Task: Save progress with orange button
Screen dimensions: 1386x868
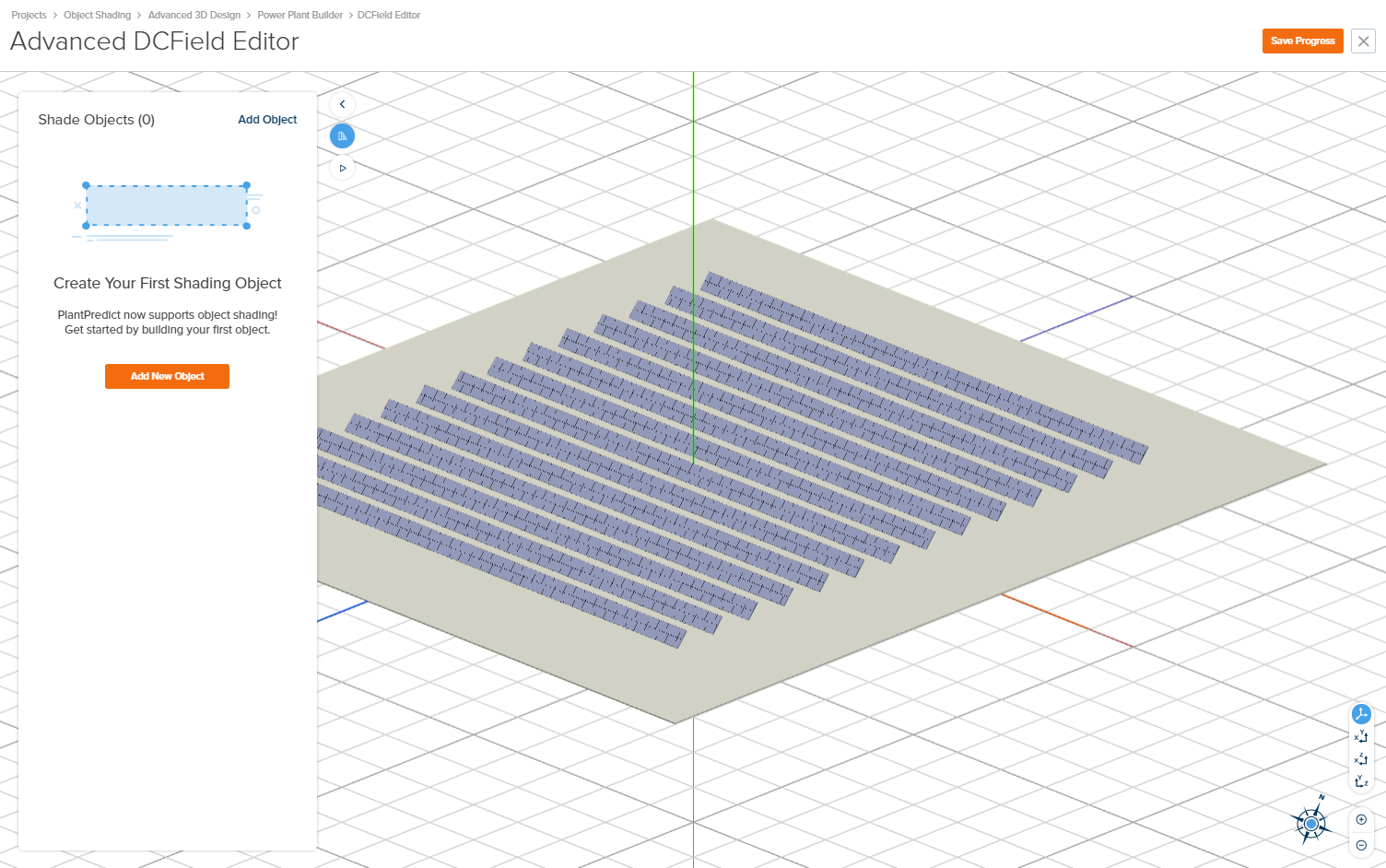Action: (x=1302, y=41)
